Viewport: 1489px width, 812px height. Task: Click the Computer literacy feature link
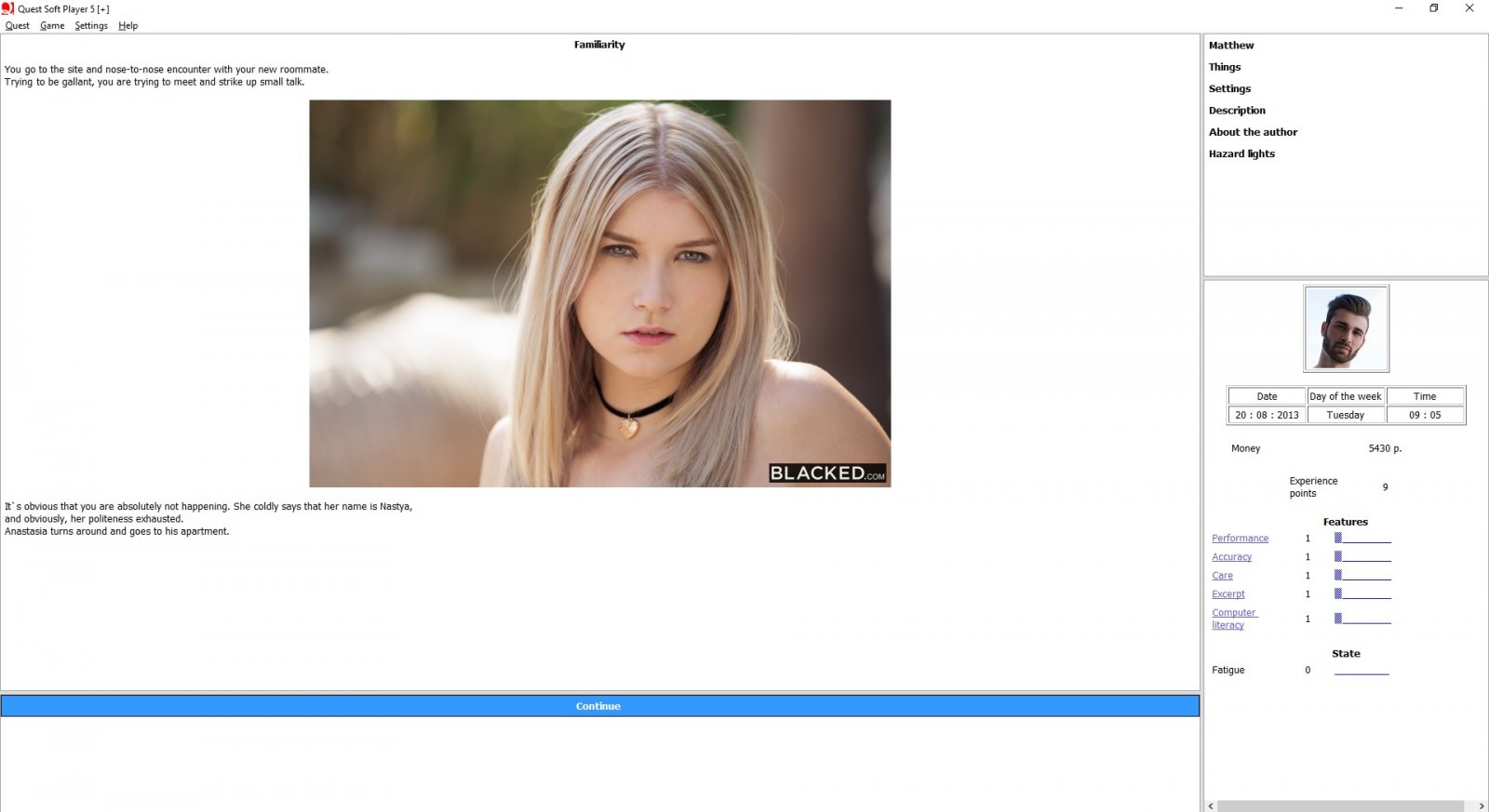(x=1234, y=619)
